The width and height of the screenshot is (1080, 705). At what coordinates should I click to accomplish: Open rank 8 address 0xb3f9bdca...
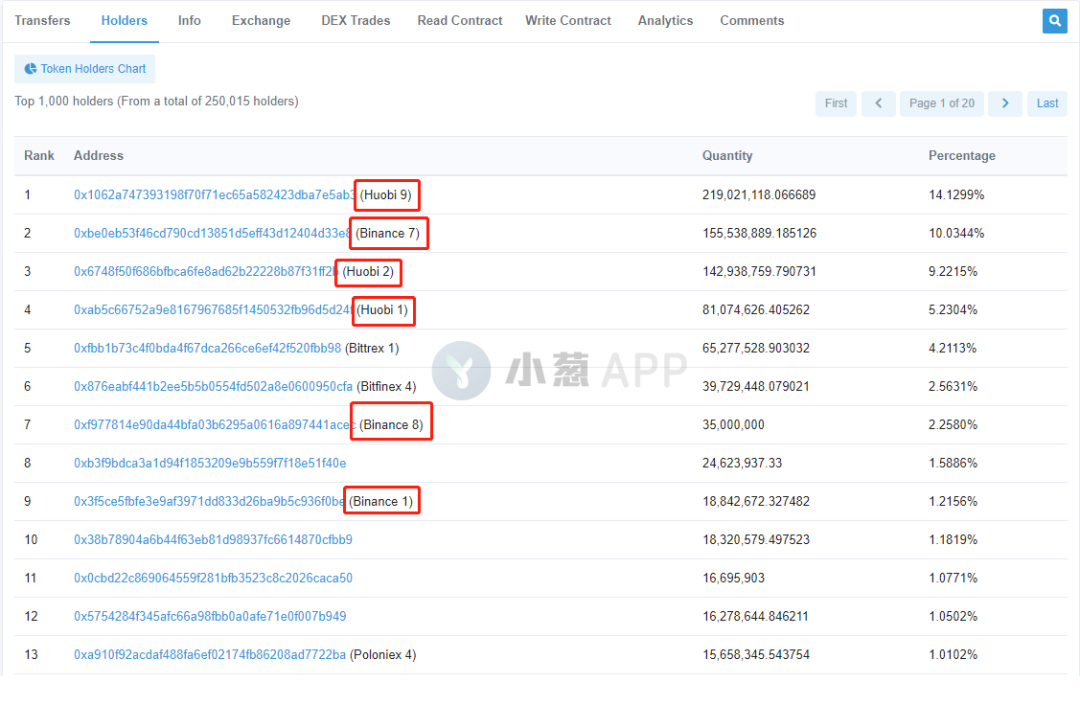210,463
